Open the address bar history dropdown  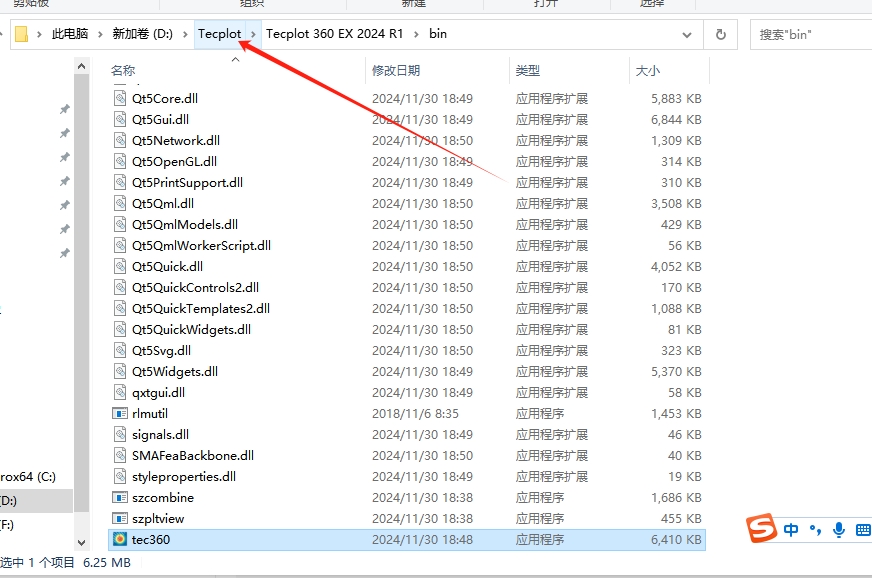[687, 34]
